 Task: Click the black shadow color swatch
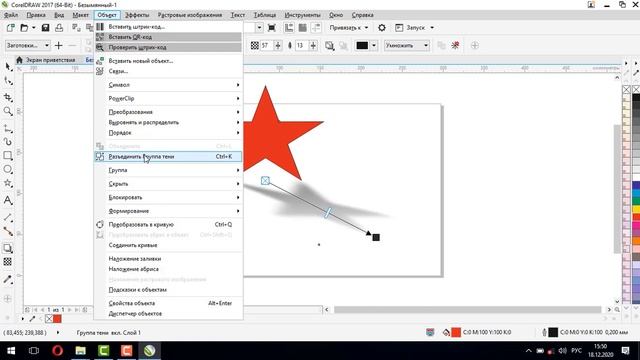(x=362, y=45)
